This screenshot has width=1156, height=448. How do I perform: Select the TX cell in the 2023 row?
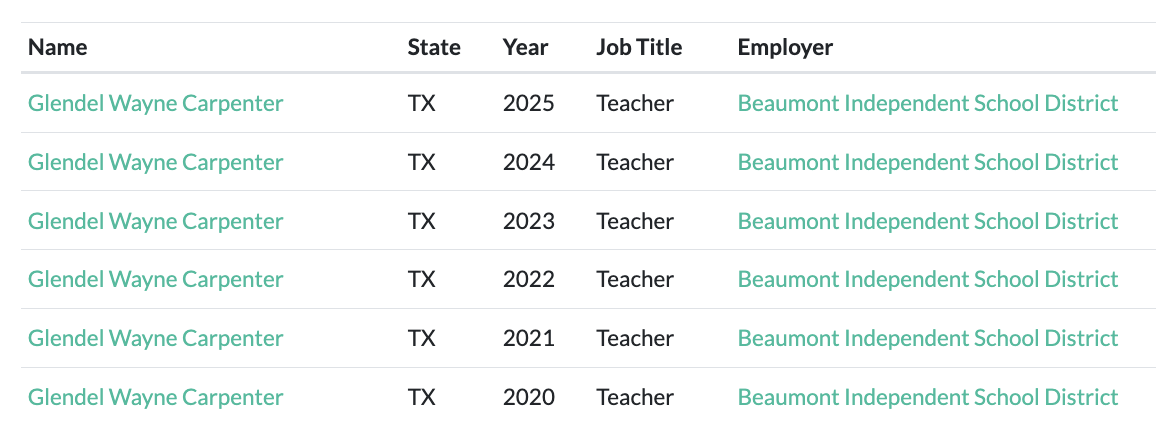point(422,221)
